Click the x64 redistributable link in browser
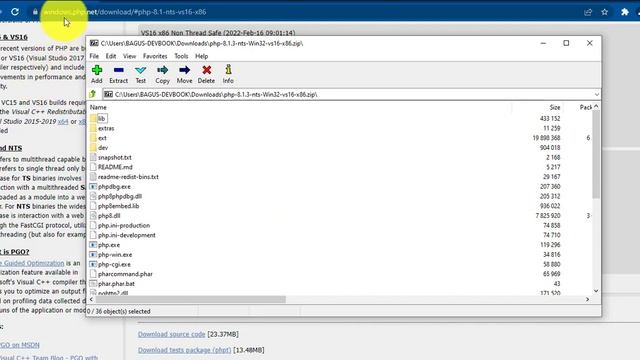The image size is (640, 360). click(x=63, y=122)
